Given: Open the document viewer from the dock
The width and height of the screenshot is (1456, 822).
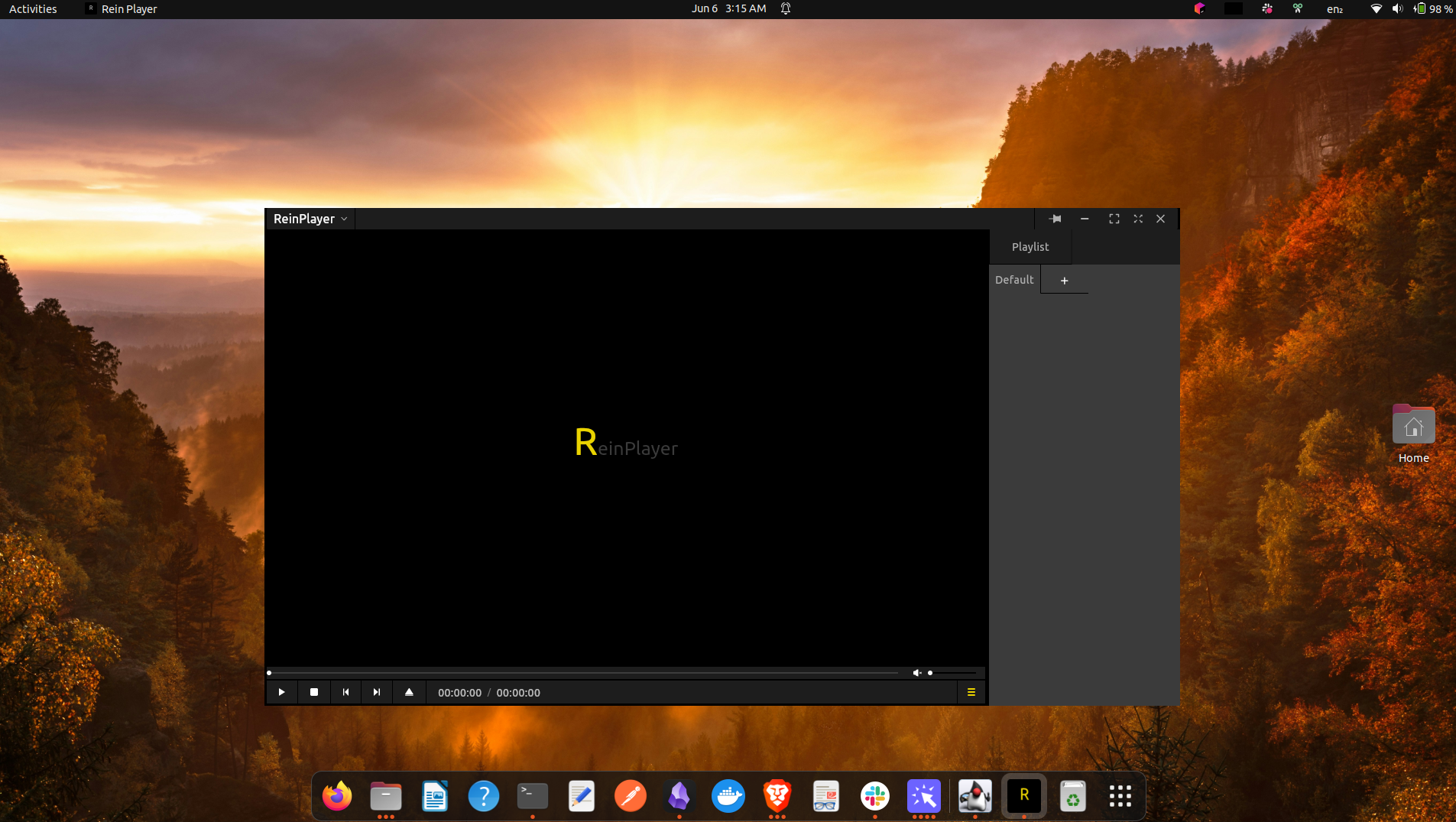Looking at the screenshot, I should point(826,796).
